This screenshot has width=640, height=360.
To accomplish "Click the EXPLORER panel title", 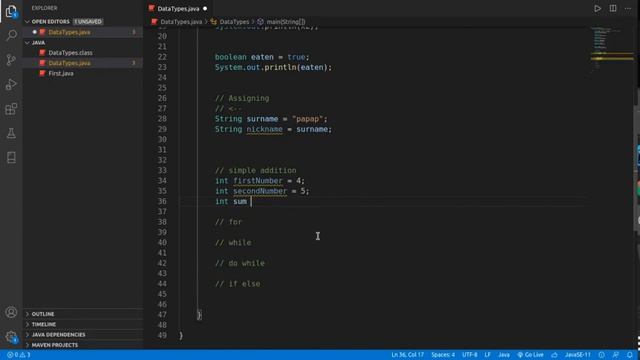I will (44, 8).
